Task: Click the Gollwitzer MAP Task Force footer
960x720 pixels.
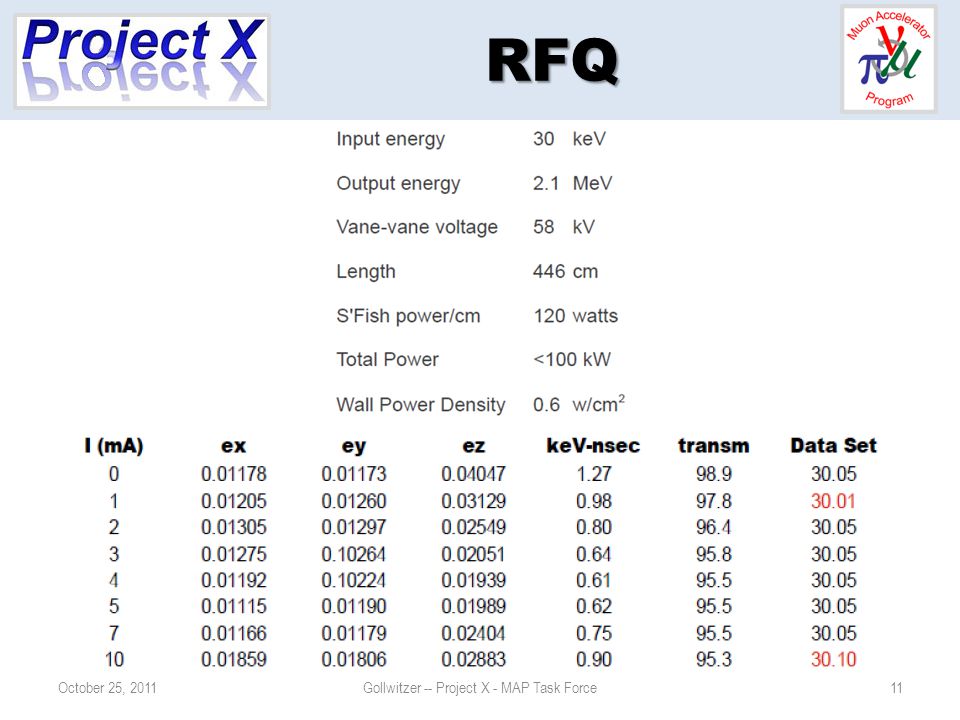Action: coord(479,688)
